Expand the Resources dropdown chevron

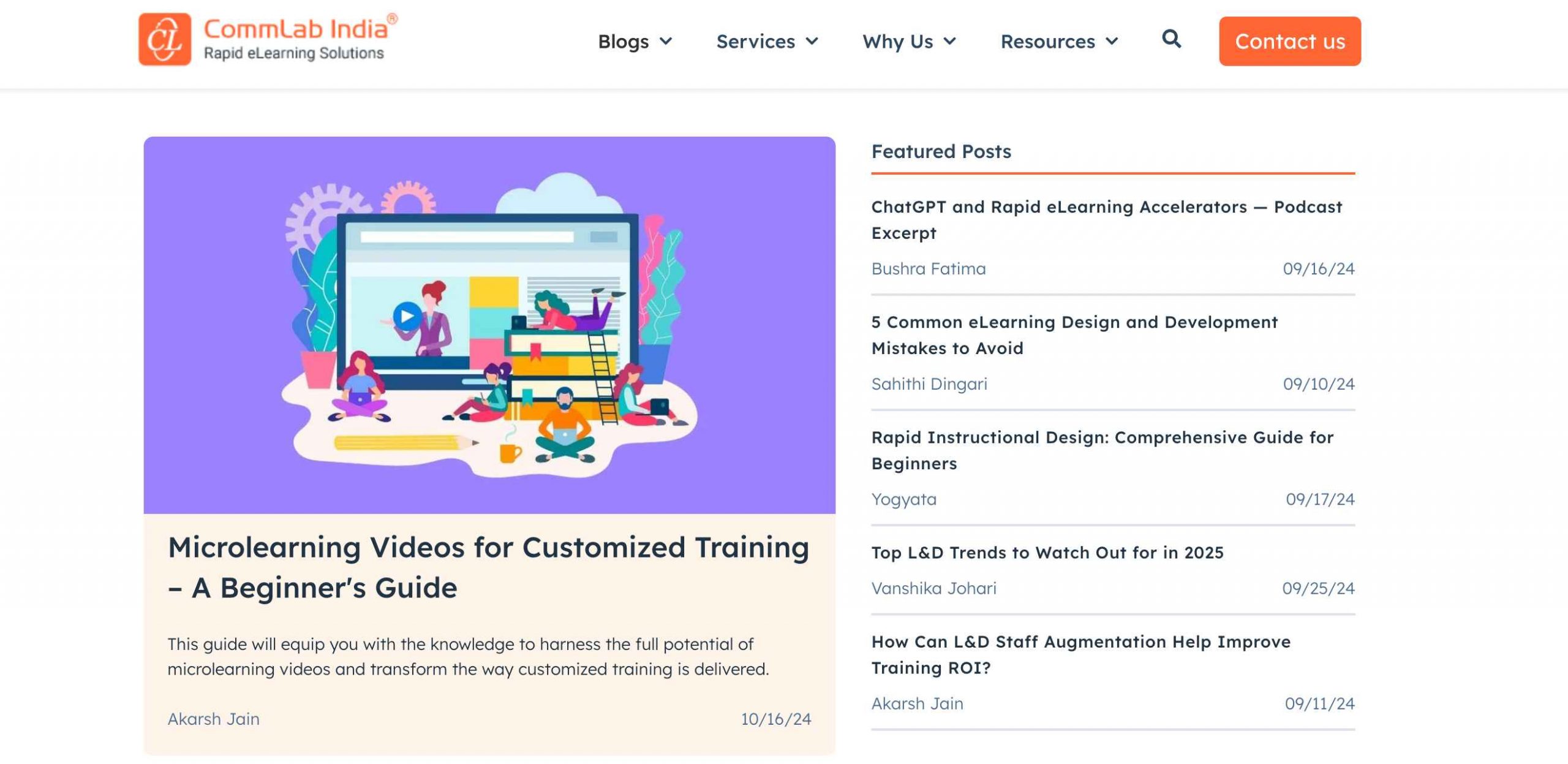tap(1112, 41)
